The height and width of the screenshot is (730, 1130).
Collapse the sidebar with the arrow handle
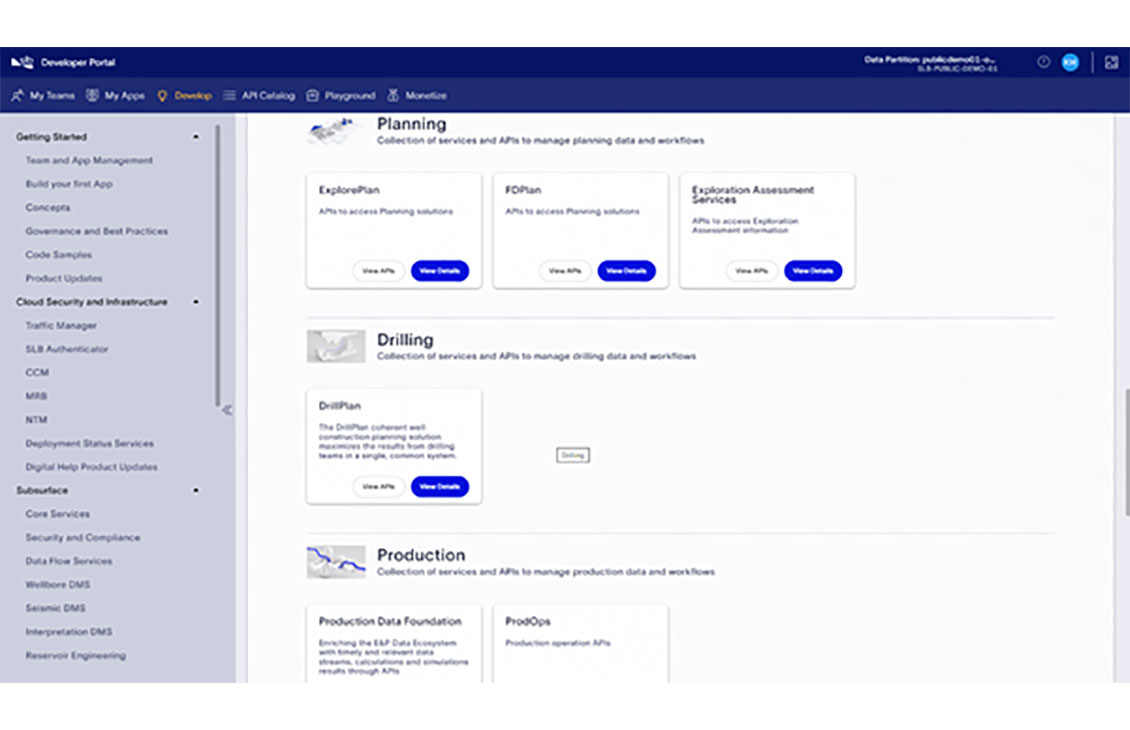(x=230, y=409)
